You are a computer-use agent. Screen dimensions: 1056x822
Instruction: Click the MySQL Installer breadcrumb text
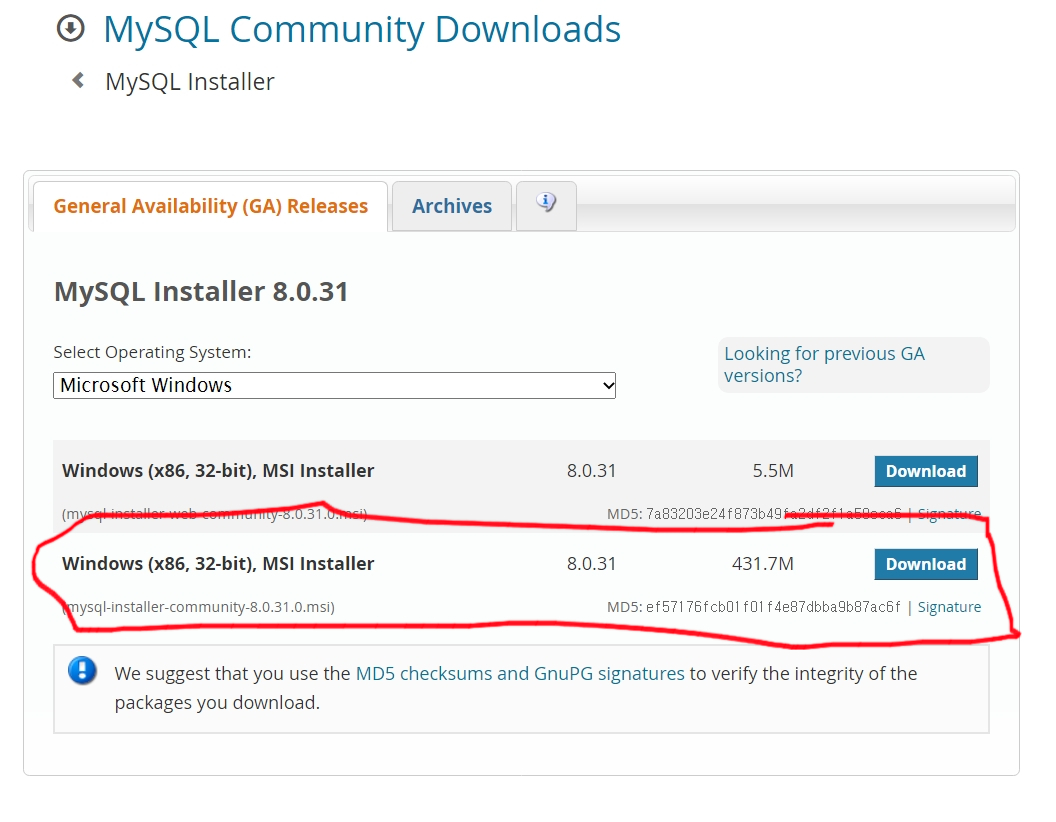(190, 81)
